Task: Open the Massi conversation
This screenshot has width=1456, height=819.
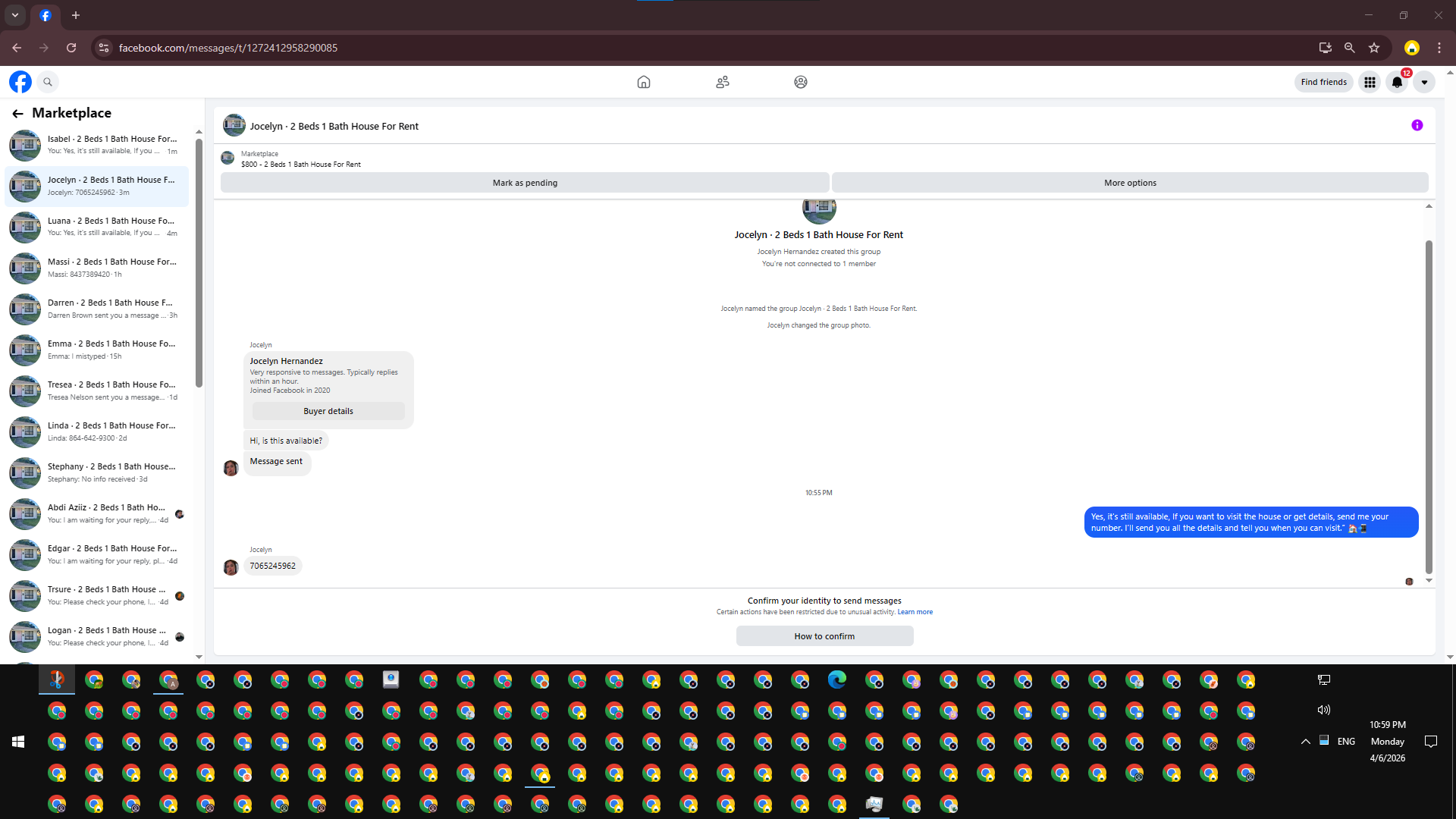Action: point(97,268)
